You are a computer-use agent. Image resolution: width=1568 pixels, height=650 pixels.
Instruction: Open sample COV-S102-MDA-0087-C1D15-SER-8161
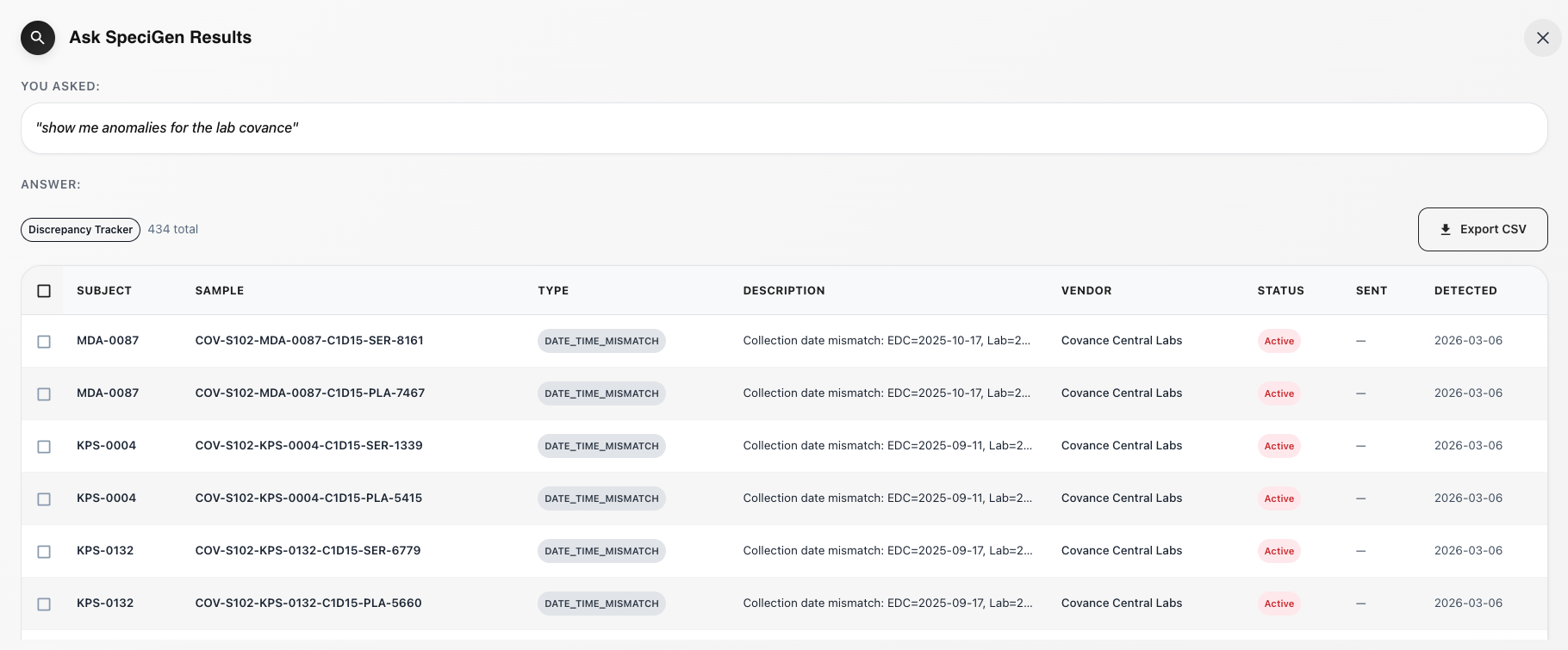[309, 341]
